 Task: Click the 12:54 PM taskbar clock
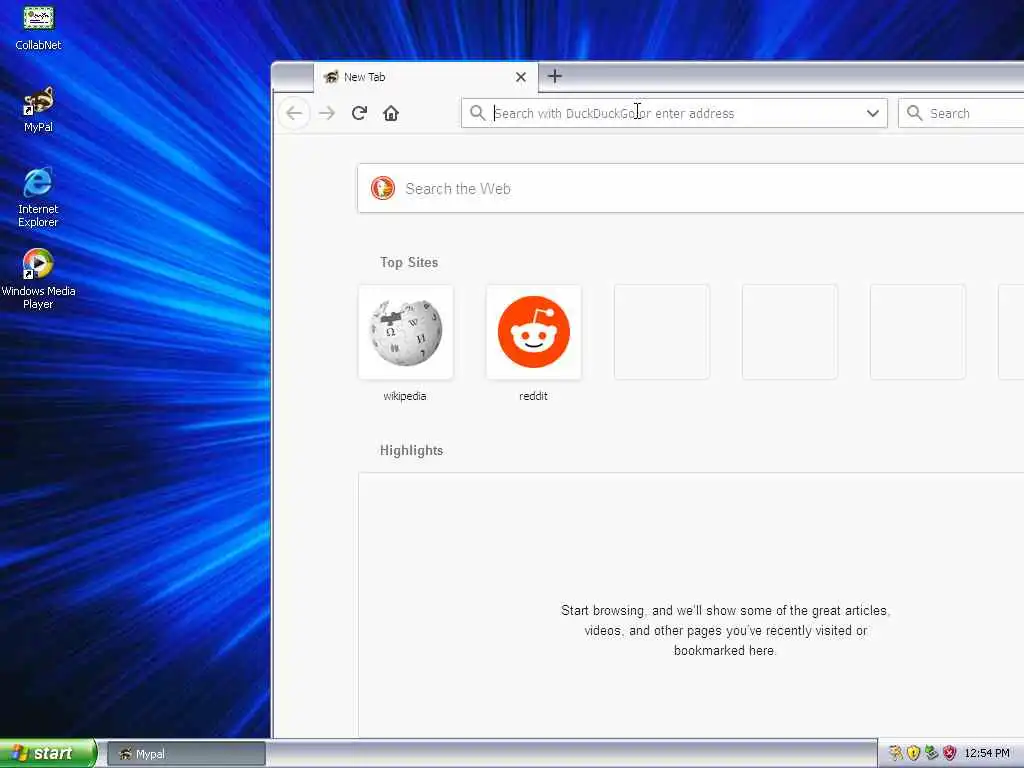point(987,753)
